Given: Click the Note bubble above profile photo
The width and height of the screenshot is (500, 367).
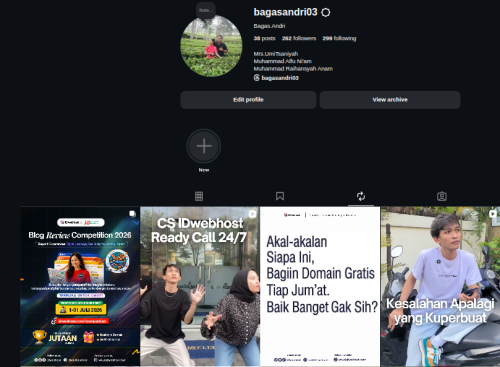Looking at the screenshot, I should pyautogui.click(x=205, y=10).
